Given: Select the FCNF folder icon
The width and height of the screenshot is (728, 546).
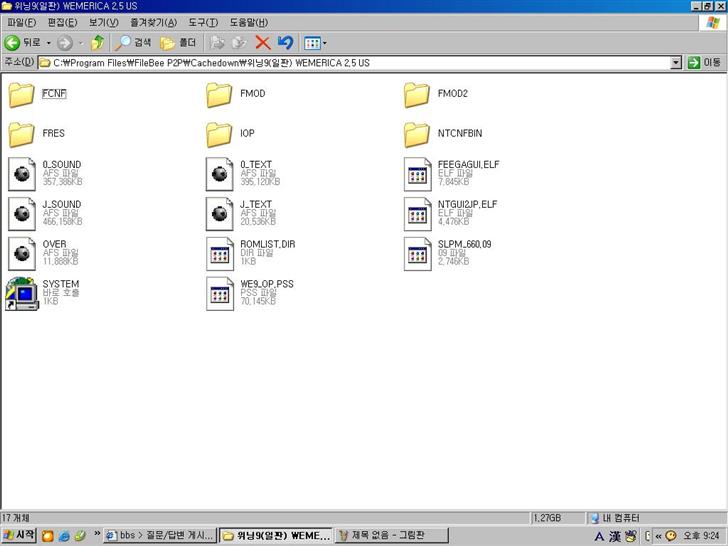Looking at the screenshot, I should (21, 95).
